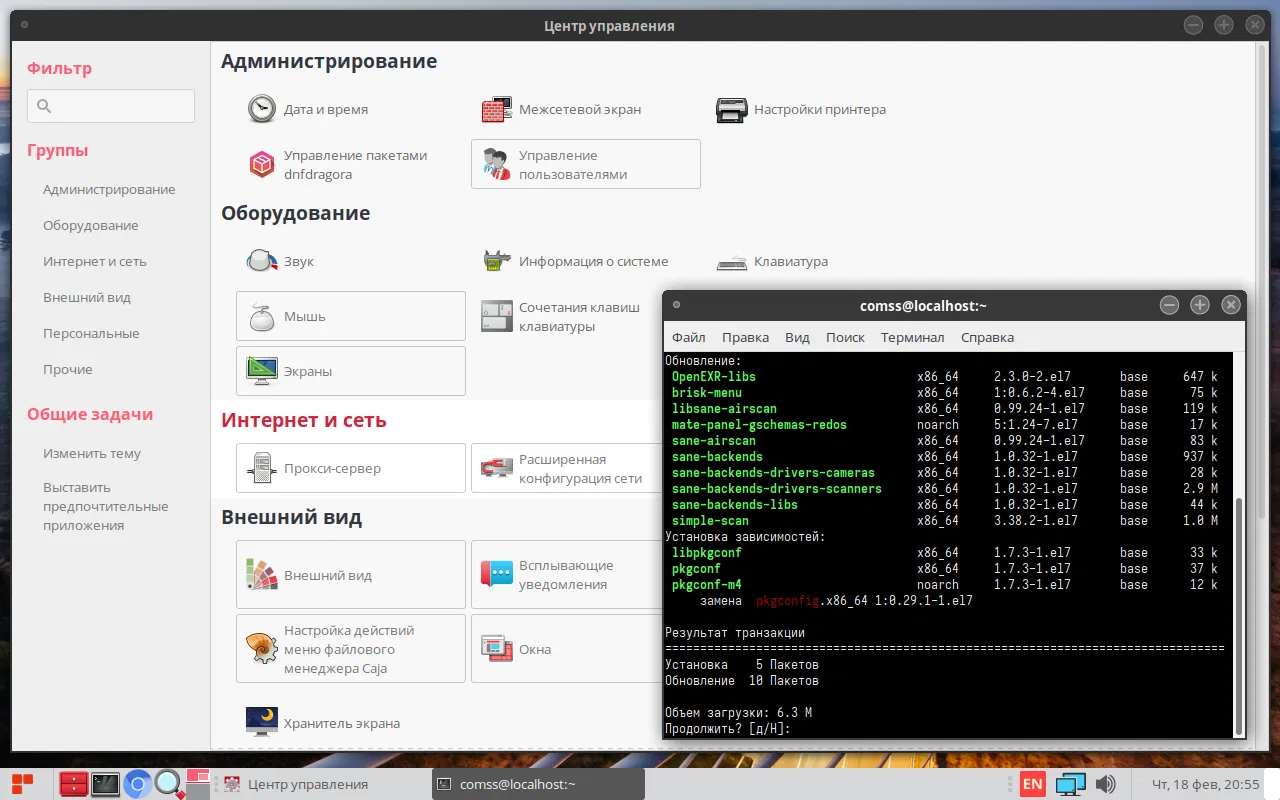This screenshot has height=800, width=1280.
Task: Open the Прокси-сервер proxy settings
Action: (x=351, y=468)
